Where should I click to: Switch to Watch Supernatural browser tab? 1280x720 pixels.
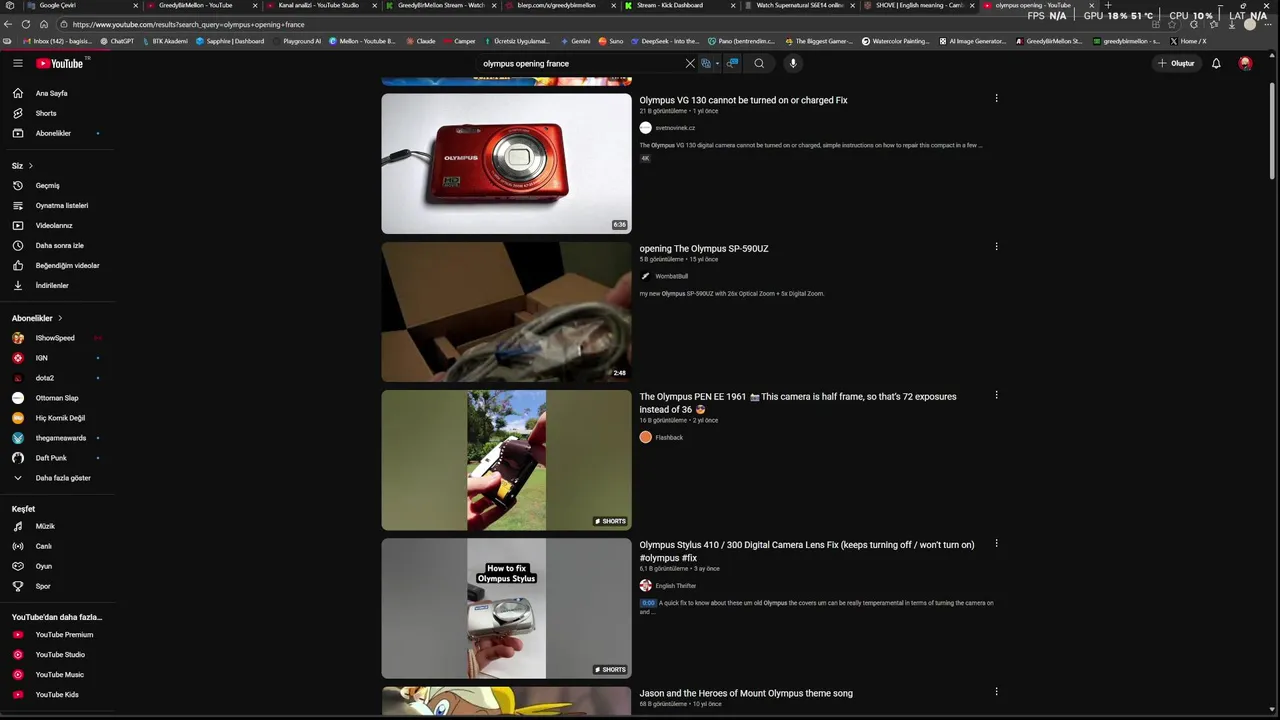(800, 5)
